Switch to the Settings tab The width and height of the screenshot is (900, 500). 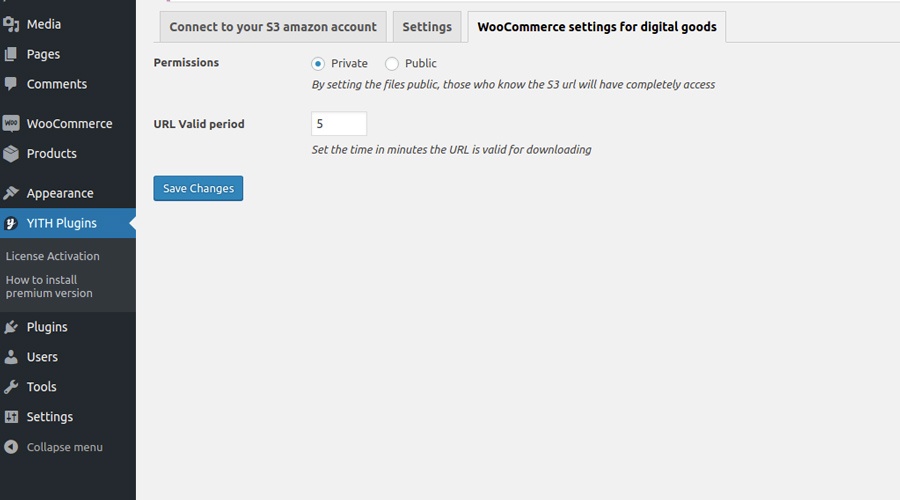coord(426,27)
